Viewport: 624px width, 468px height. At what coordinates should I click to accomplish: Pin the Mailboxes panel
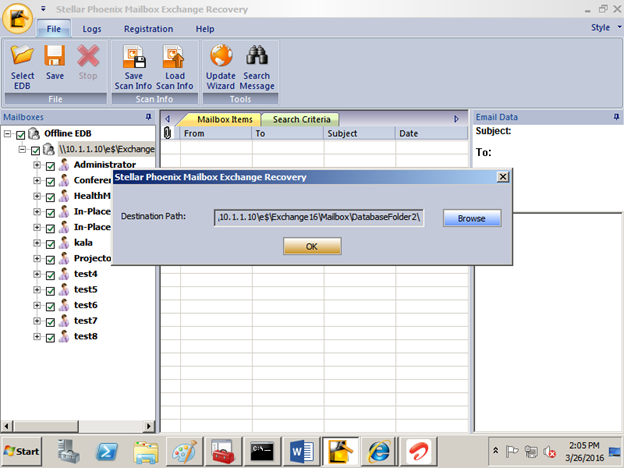[148, 117]
